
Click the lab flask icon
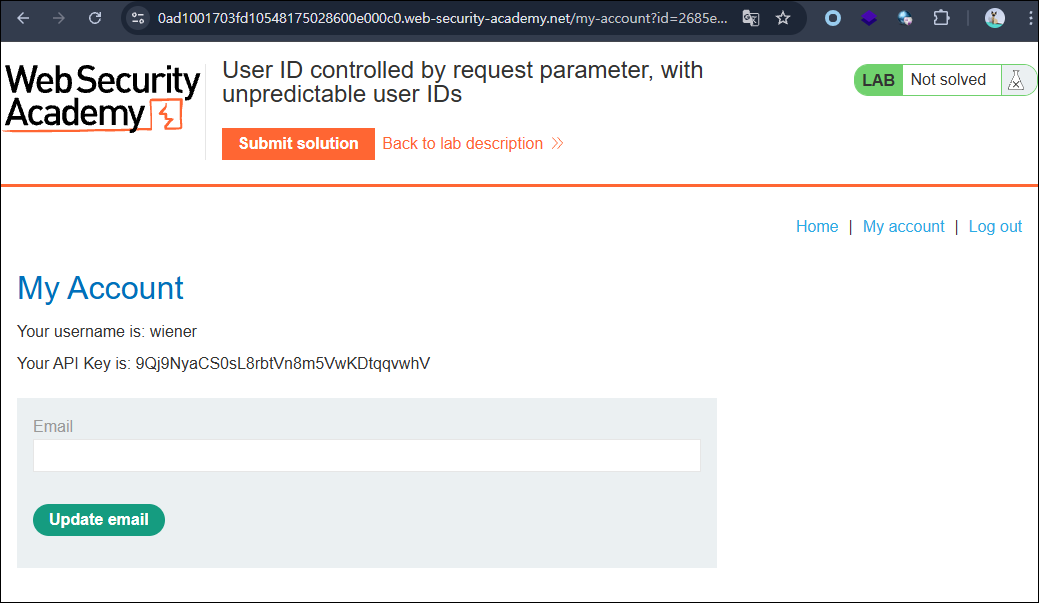click(x=1016, y=80)
